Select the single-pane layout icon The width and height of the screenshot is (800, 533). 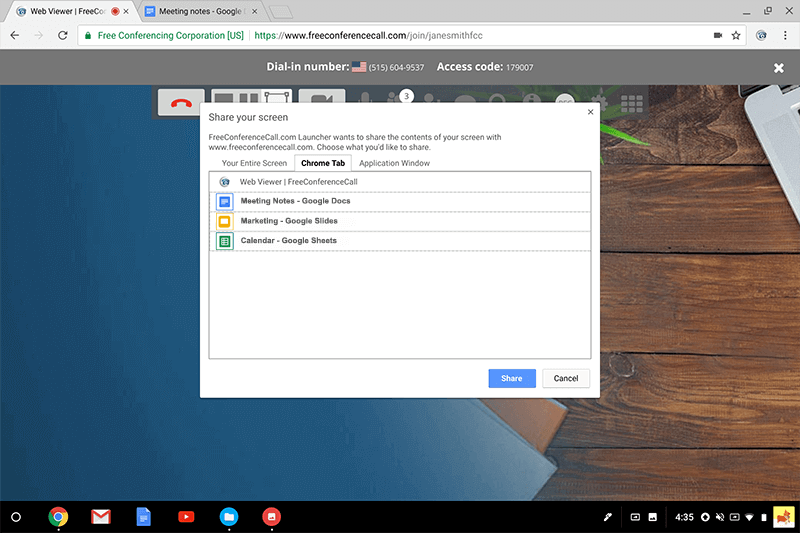point(223,97)
